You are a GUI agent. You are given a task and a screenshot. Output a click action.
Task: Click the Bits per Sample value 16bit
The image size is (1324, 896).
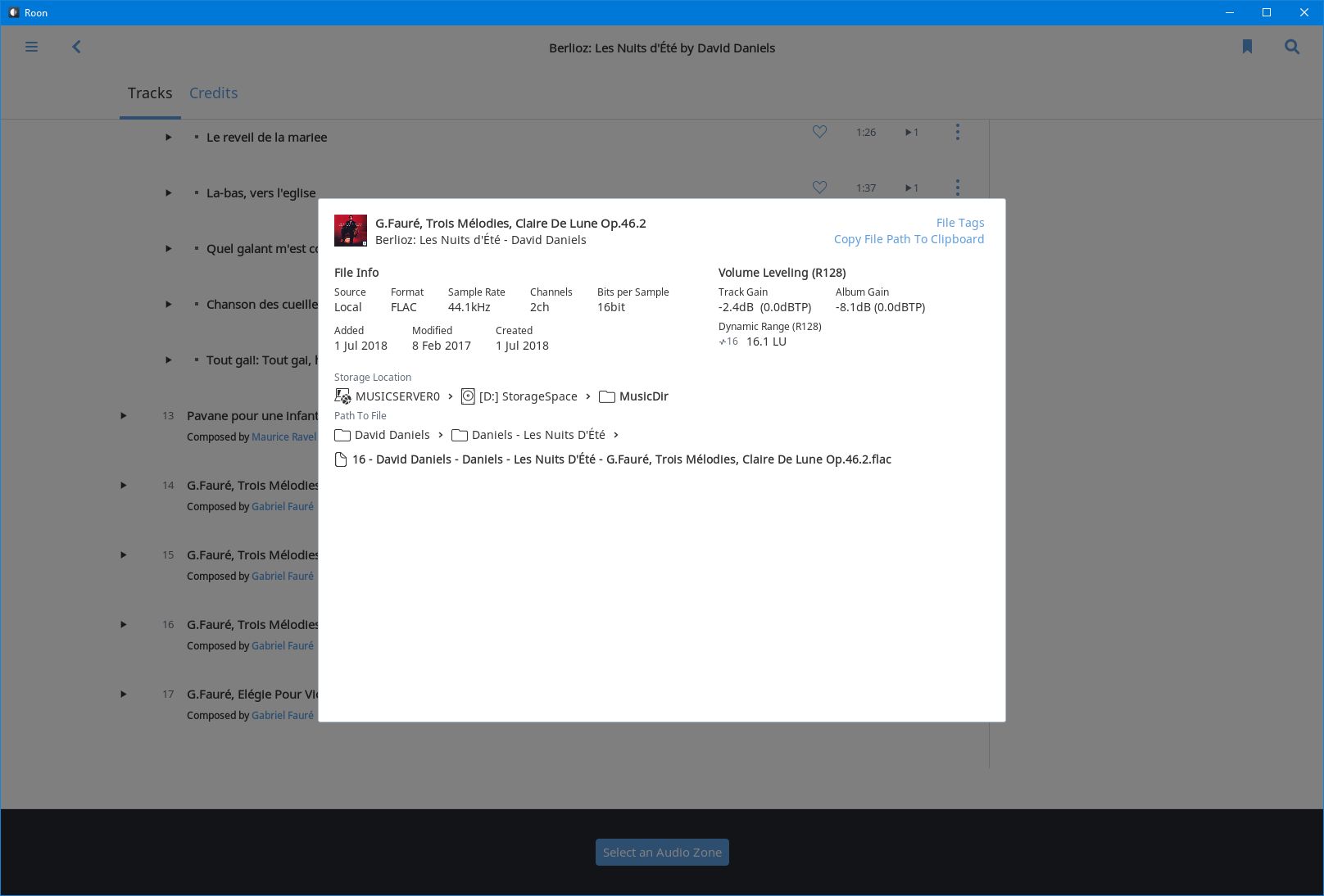point(611,307)
